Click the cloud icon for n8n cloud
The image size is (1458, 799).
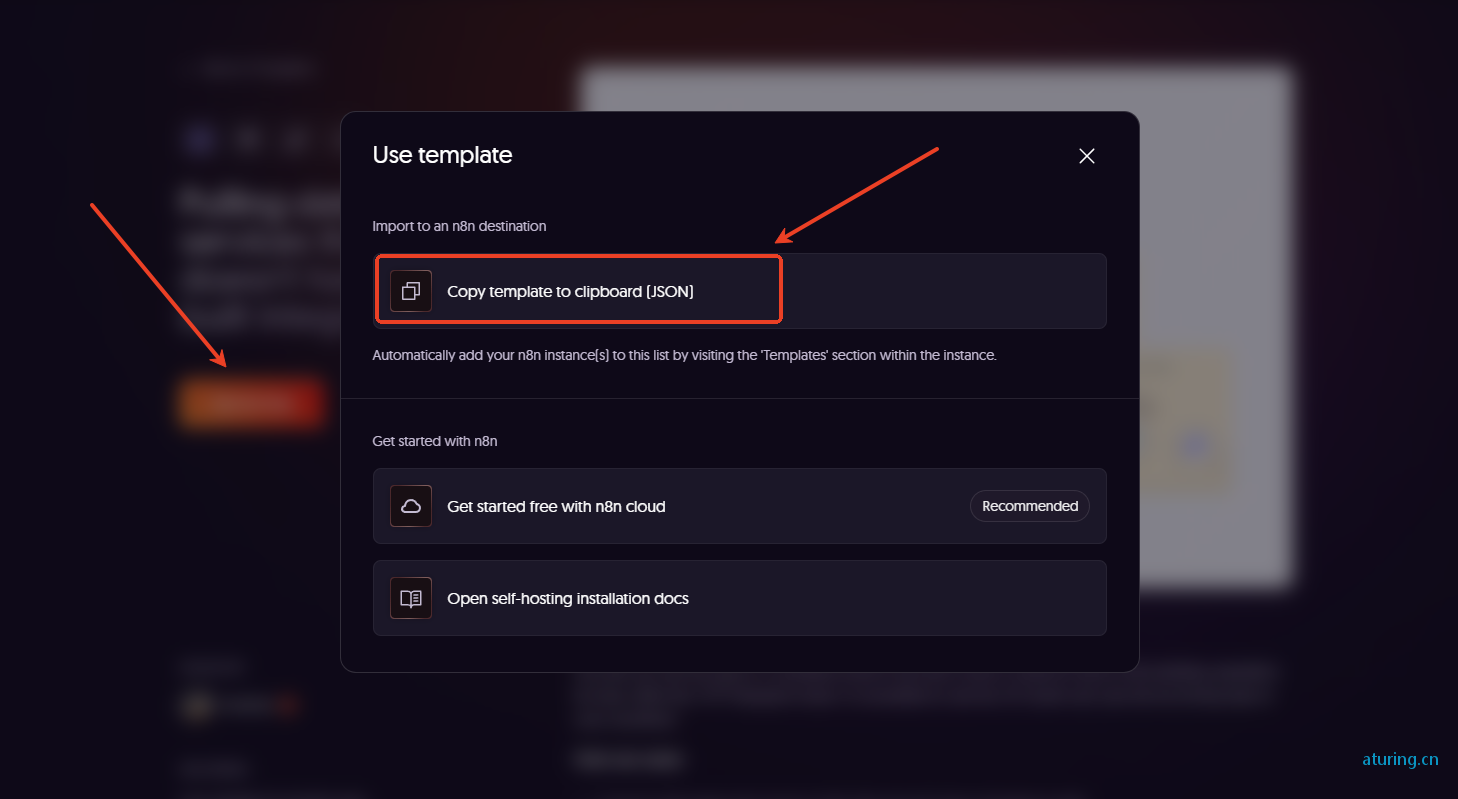pos(411,506)
